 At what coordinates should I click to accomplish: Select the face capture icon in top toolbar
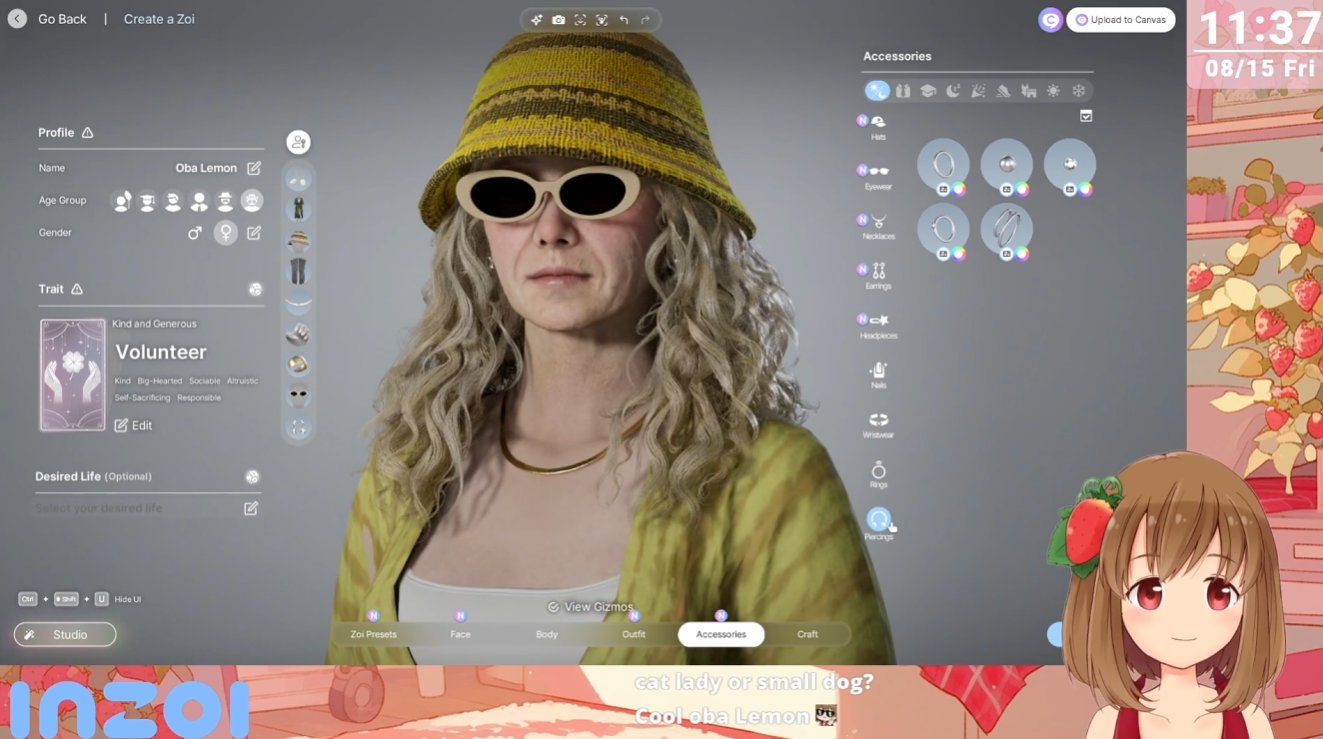click(x=580, y=20)
